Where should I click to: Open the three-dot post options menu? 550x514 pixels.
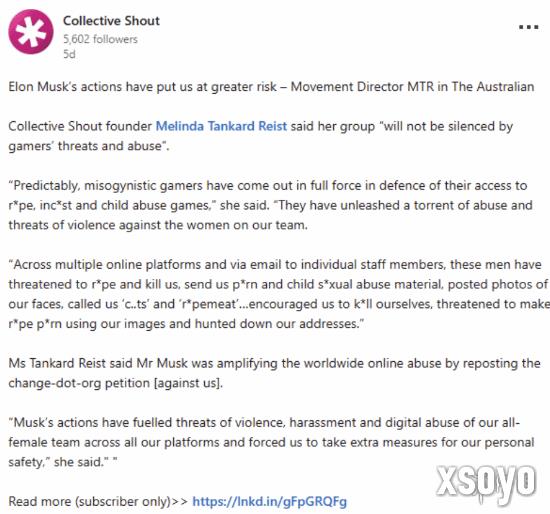click(528, 27)
